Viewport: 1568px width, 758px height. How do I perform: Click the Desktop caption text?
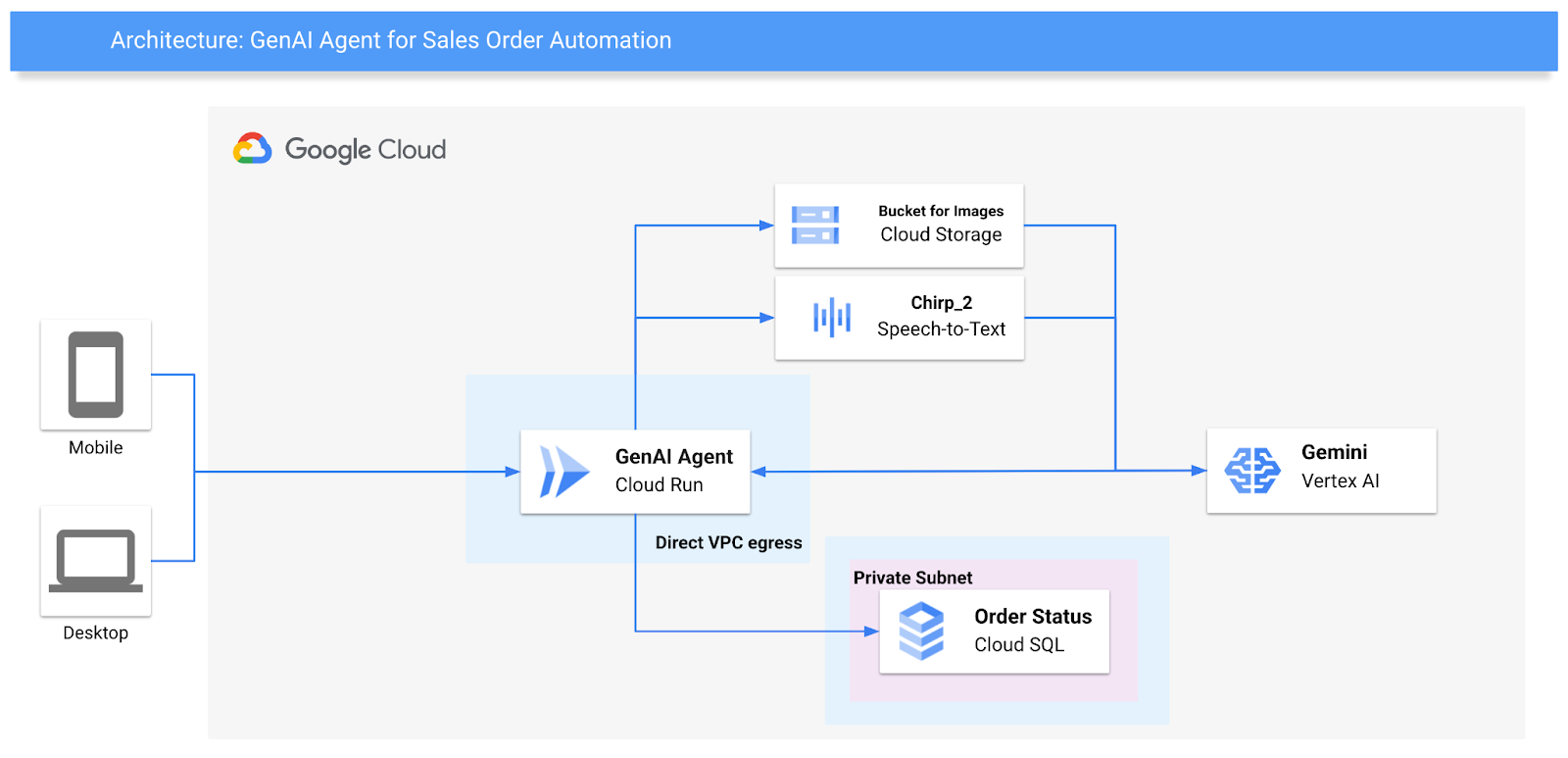(96, 633)
